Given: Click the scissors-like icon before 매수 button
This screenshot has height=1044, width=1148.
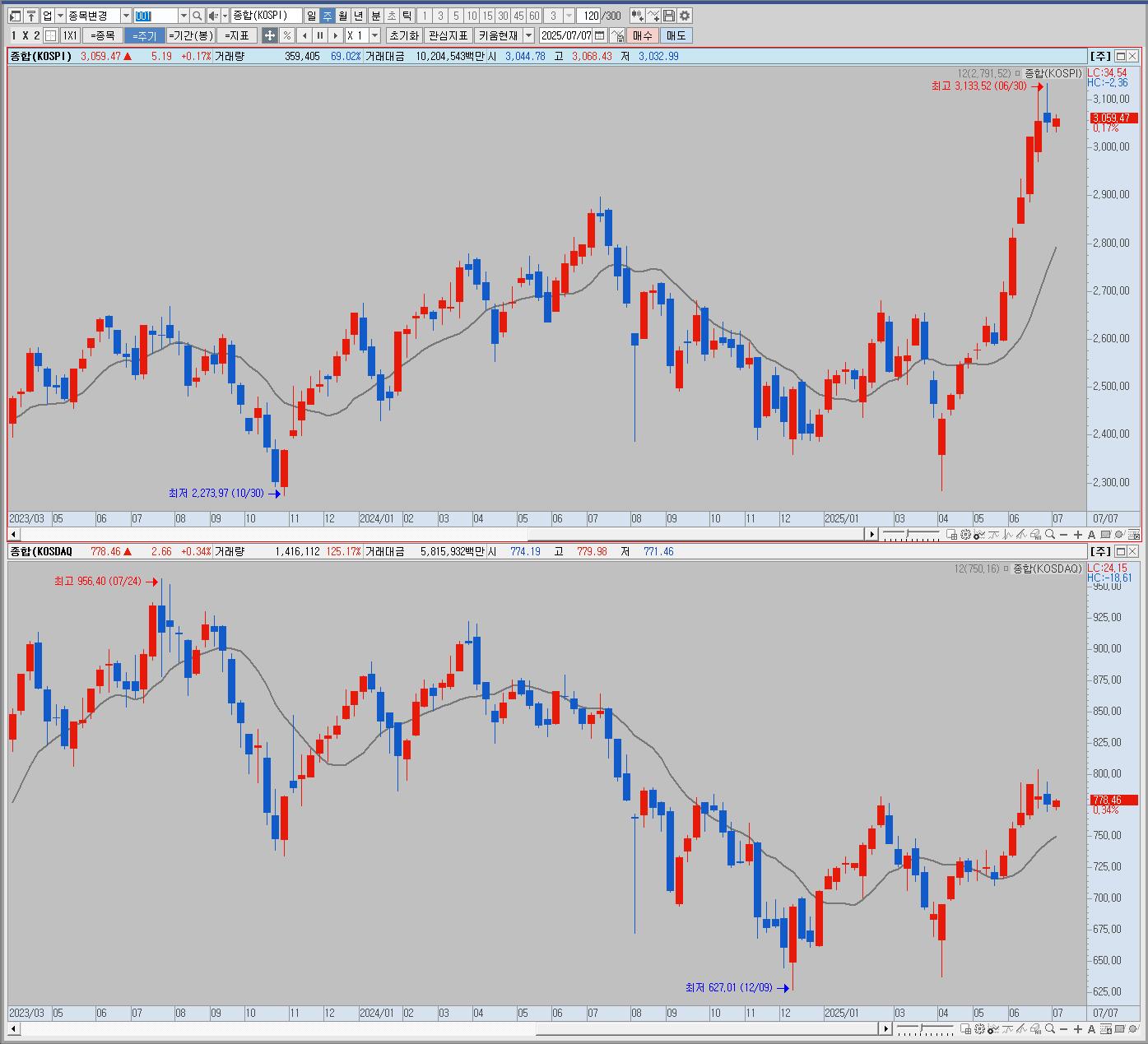Looking at the screenshot, I should pyautogui.click(x=617, y=35).
